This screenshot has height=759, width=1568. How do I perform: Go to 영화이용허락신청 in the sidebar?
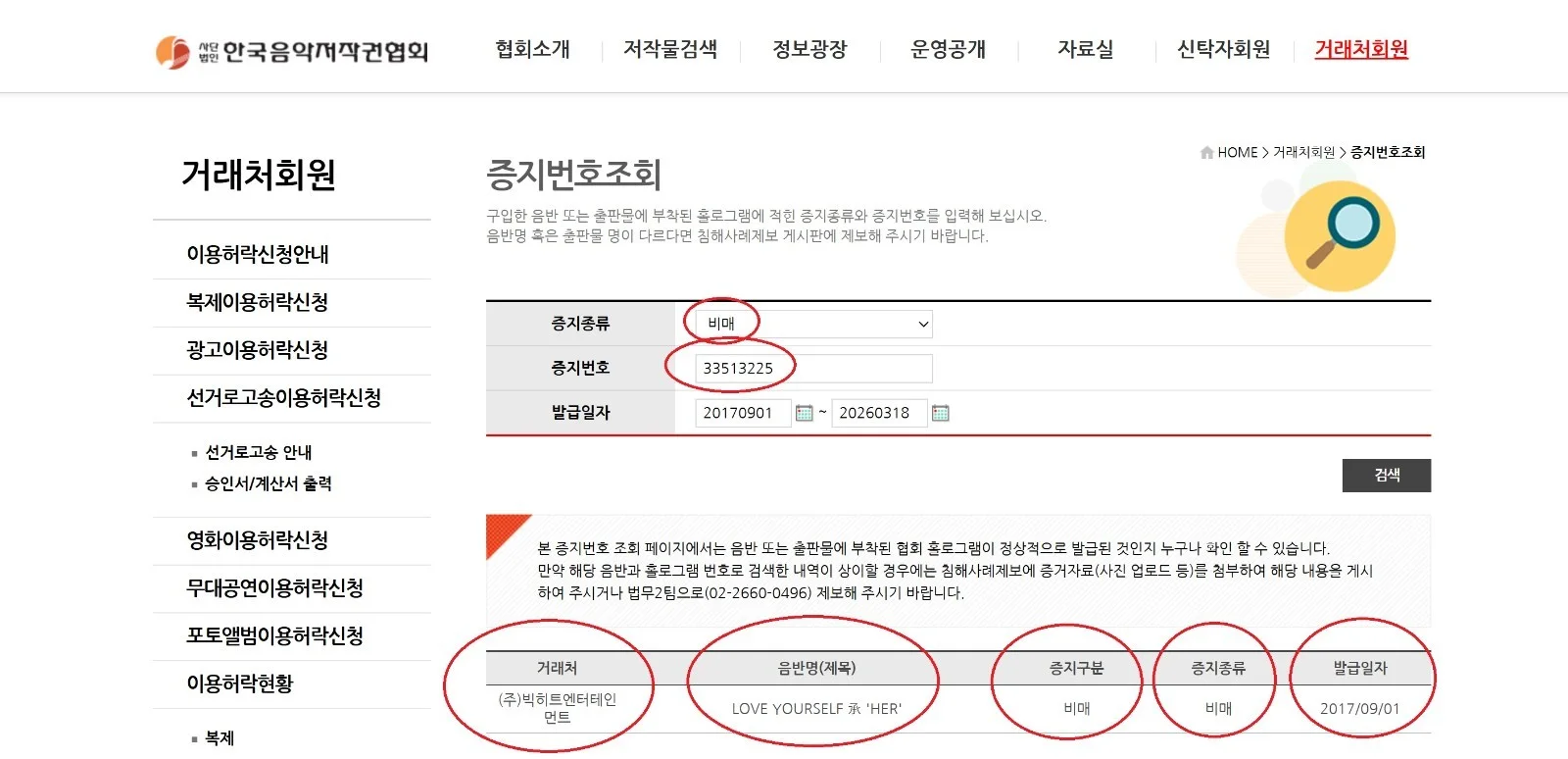(x=258, y=540)
